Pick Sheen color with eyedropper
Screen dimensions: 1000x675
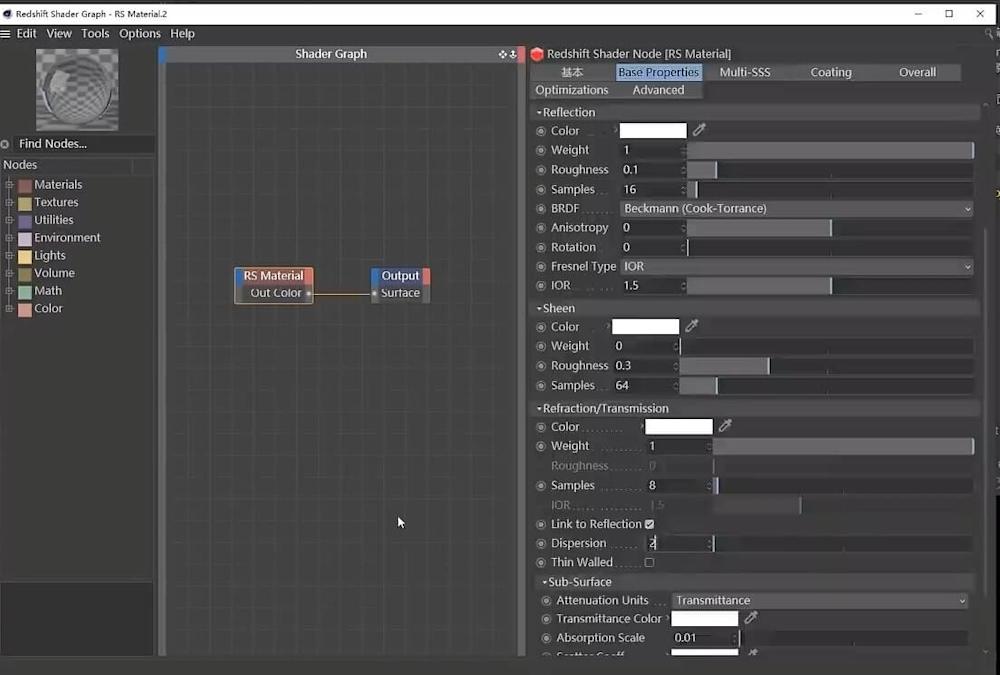pos(691,326)
